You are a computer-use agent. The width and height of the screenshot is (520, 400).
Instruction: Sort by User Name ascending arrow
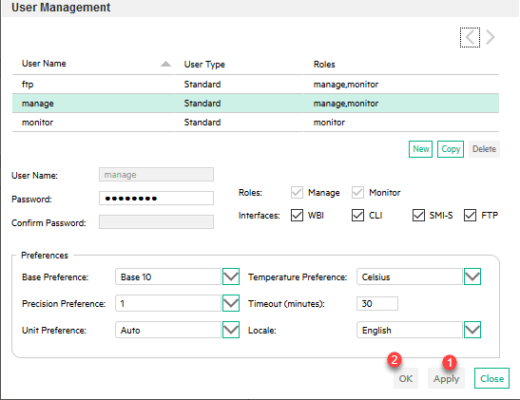166,64
